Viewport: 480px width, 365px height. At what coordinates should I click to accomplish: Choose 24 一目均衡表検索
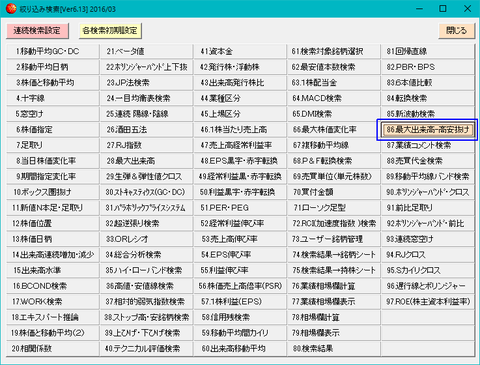[x=146, y=98]
